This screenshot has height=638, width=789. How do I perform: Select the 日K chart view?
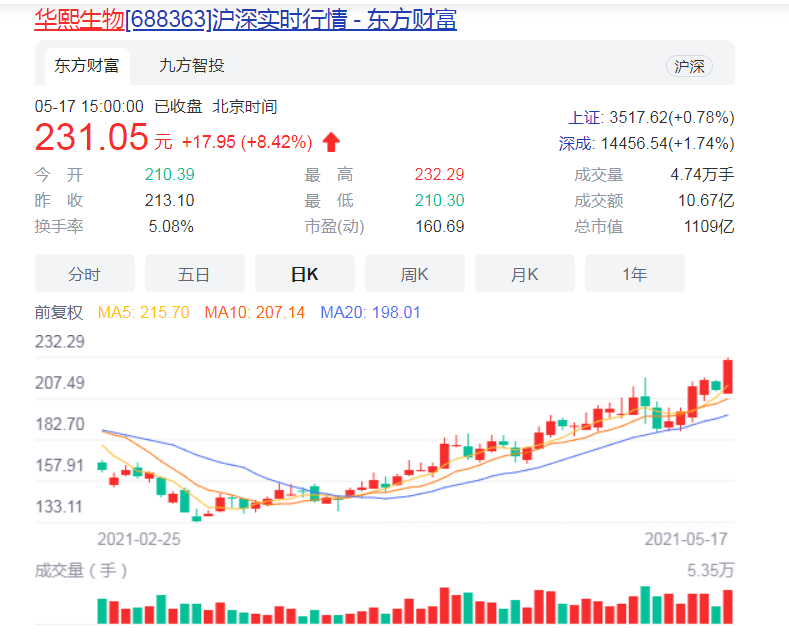305,273
